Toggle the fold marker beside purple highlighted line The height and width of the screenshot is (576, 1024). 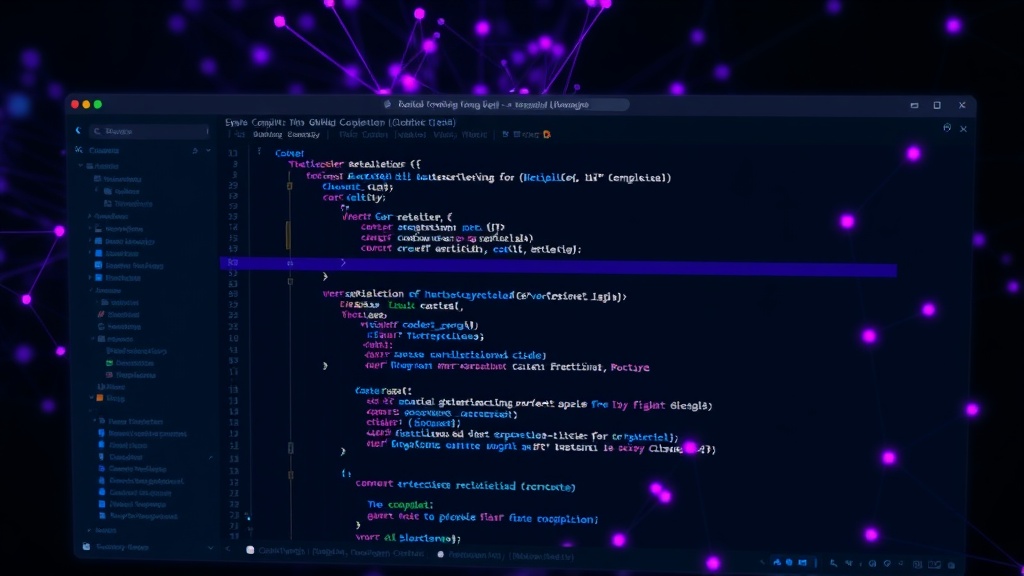pos(290,263)
